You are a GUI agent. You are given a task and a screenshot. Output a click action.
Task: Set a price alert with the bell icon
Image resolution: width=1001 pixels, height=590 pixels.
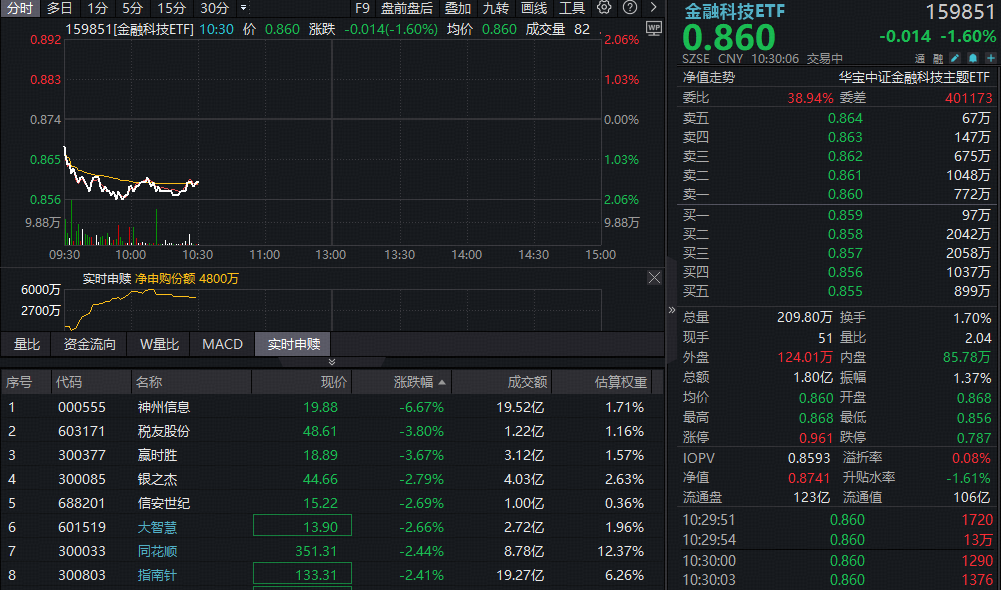[972, 58]
